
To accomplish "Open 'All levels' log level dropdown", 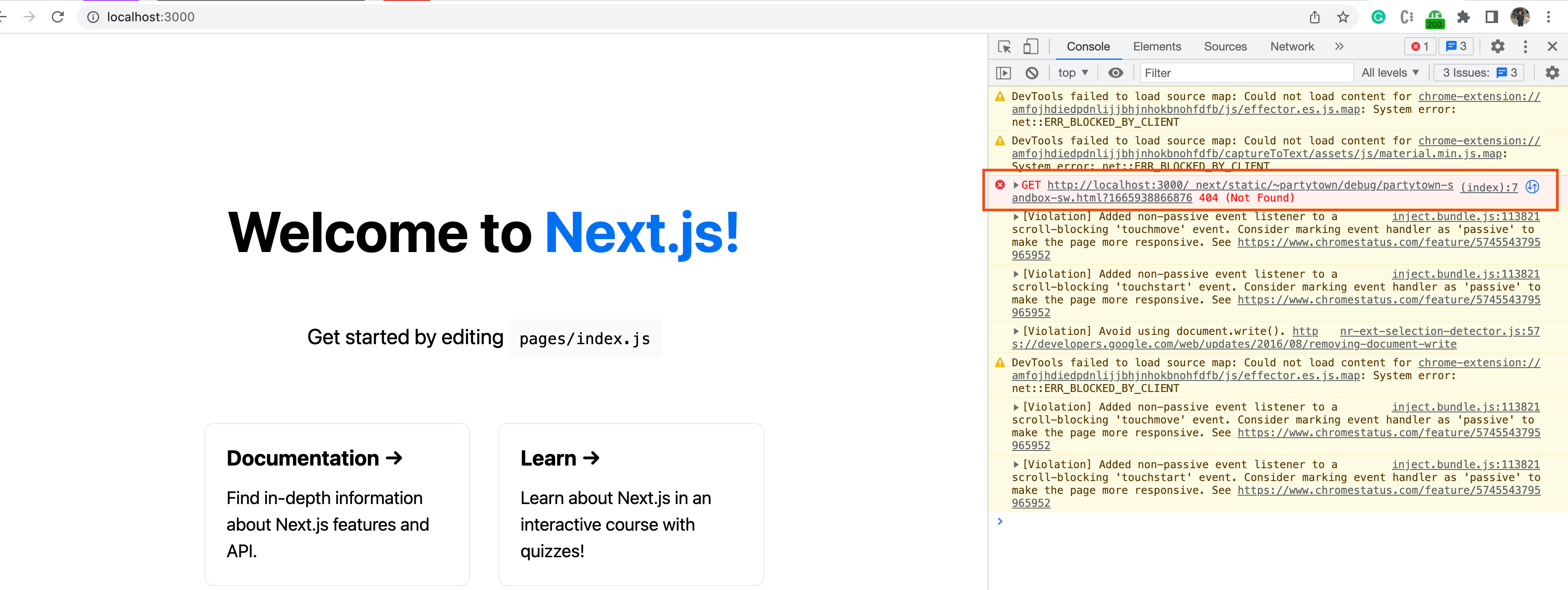I will point(1390,73).
